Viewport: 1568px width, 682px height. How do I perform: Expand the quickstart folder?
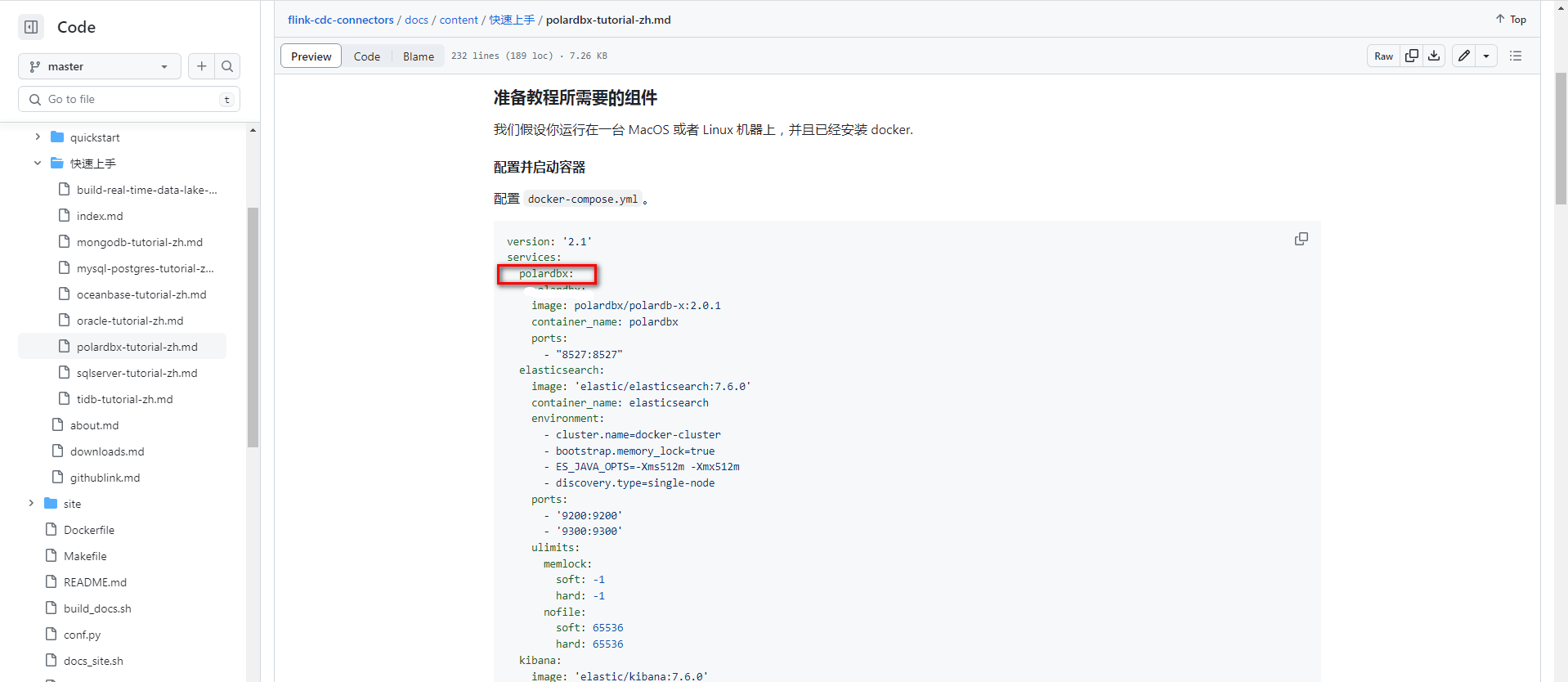(x=38, y=137)
